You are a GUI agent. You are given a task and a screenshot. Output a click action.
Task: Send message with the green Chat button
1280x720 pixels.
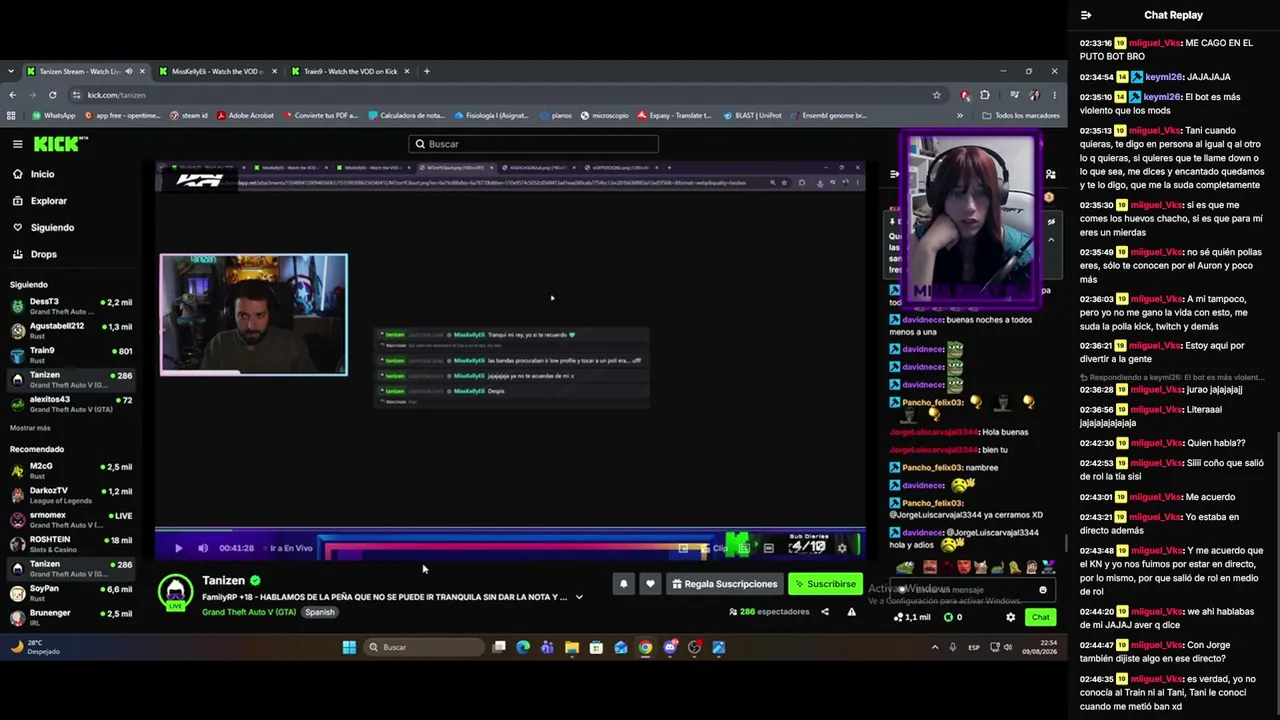[x=1040, y=617]
